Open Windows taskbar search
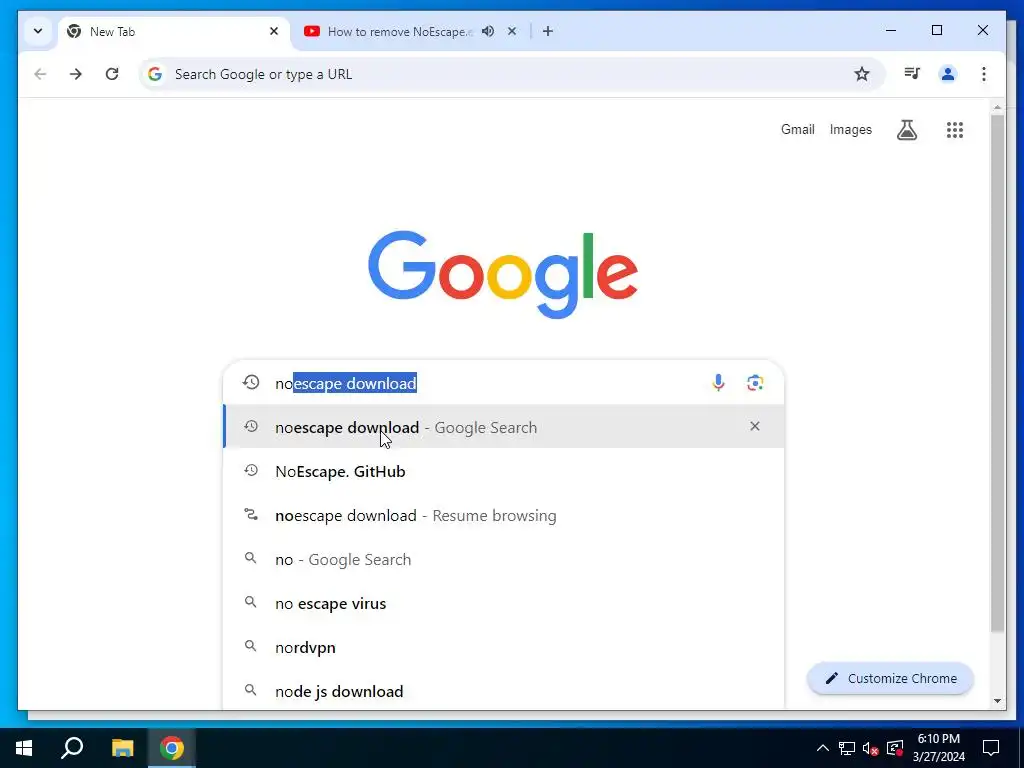Image resolution: width=1024 pixels, height=768 pixels. (x=72, y=748)
